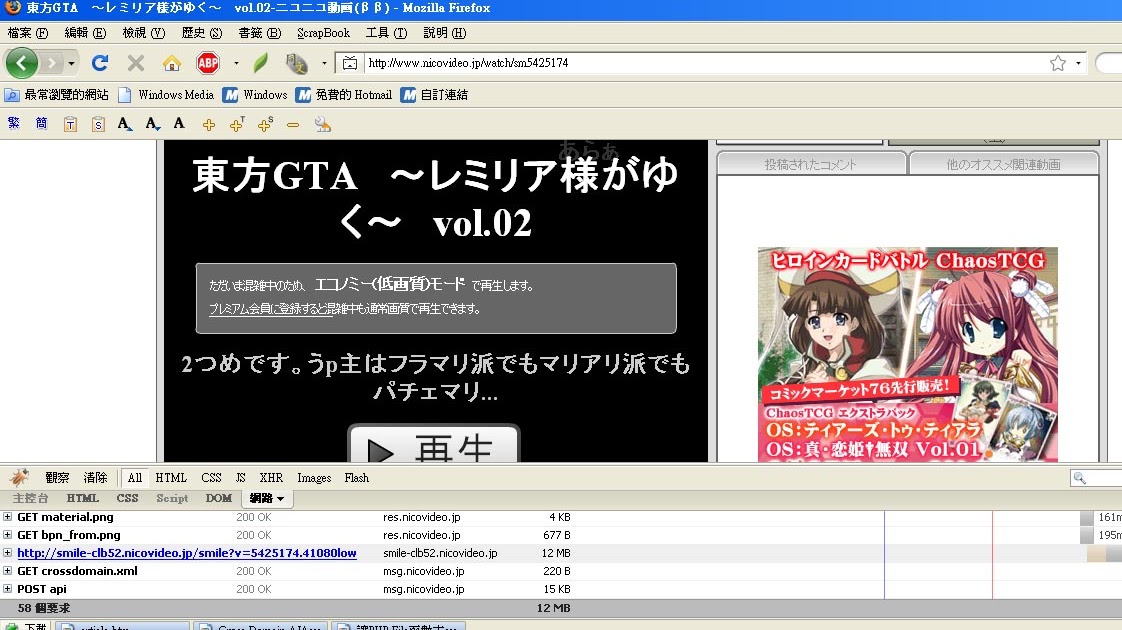The width and height of the screenshot is (1122, 630).
Task: Click the clipboard T convert icon
Action: [x=70, y=125]
